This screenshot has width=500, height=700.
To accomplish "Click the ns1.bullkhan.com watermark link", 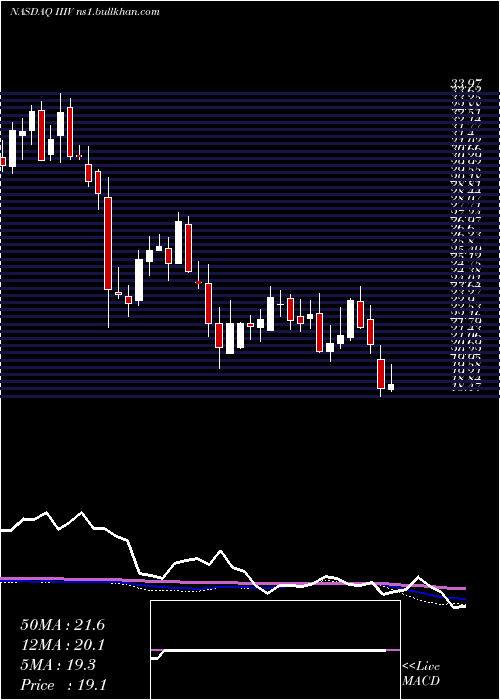I will pyautogui.click(x=129, y=12).
